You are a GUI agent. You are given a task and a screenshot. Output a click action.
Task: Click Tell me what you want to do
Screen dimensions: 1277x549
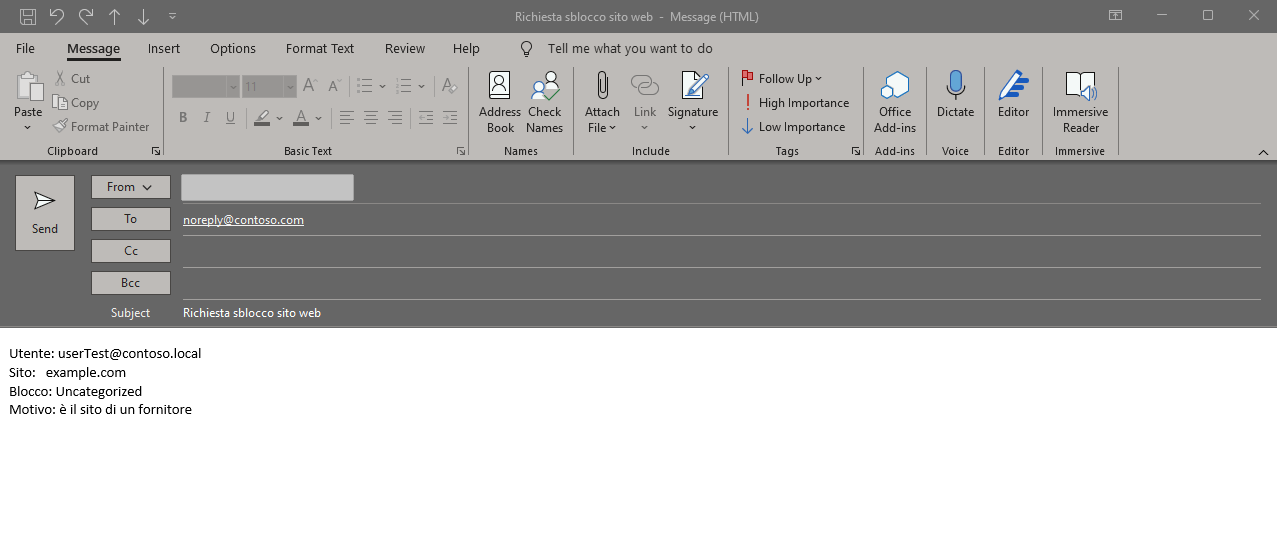630,48
